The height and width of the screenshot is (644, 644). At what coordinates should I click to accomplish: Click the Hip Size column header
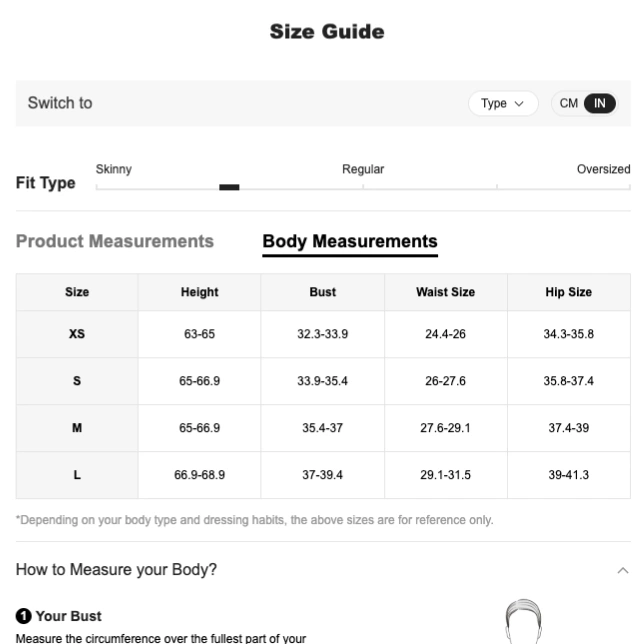coord(568,292)
